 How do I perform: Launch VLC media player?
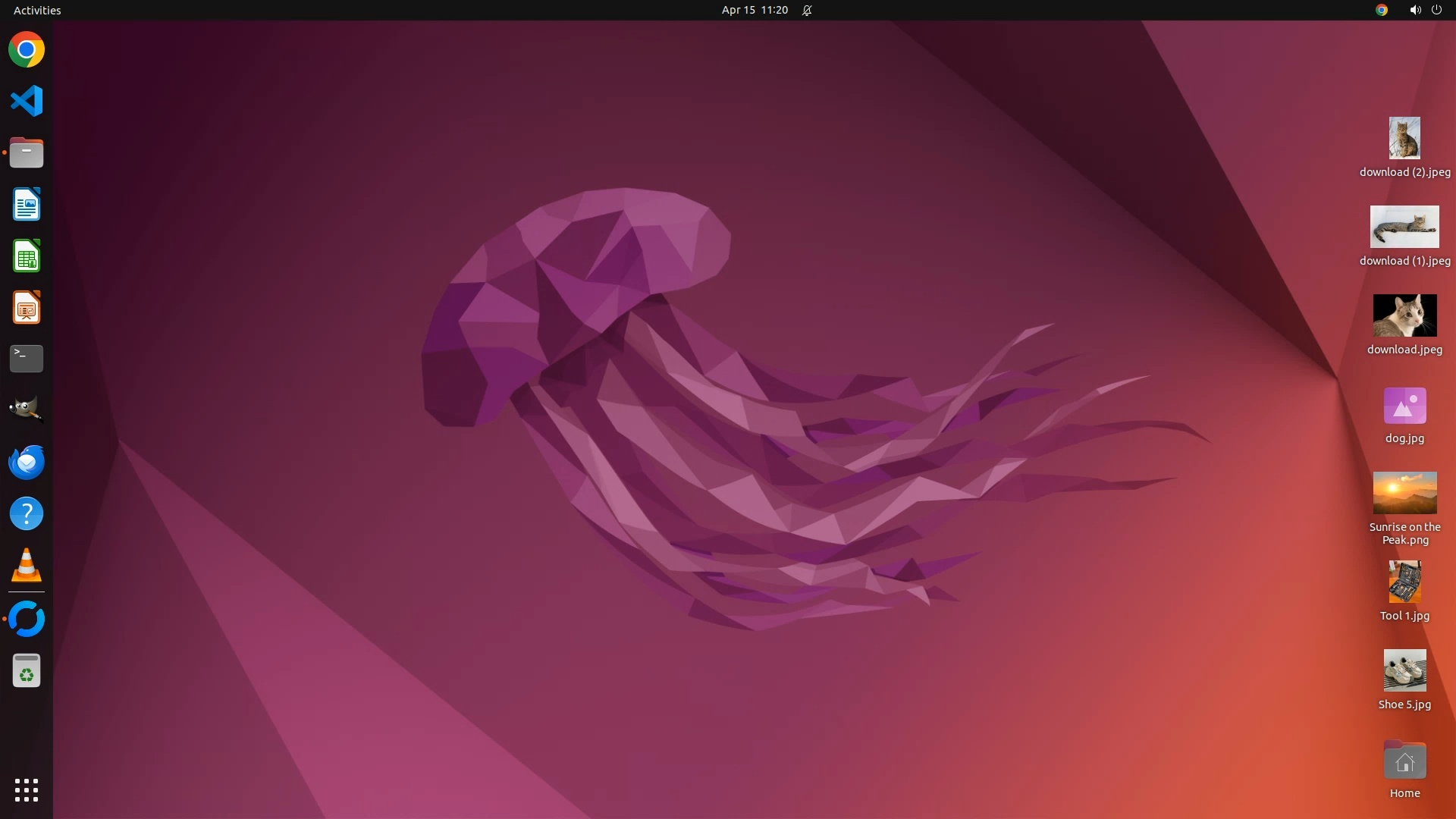click(27, 566)
